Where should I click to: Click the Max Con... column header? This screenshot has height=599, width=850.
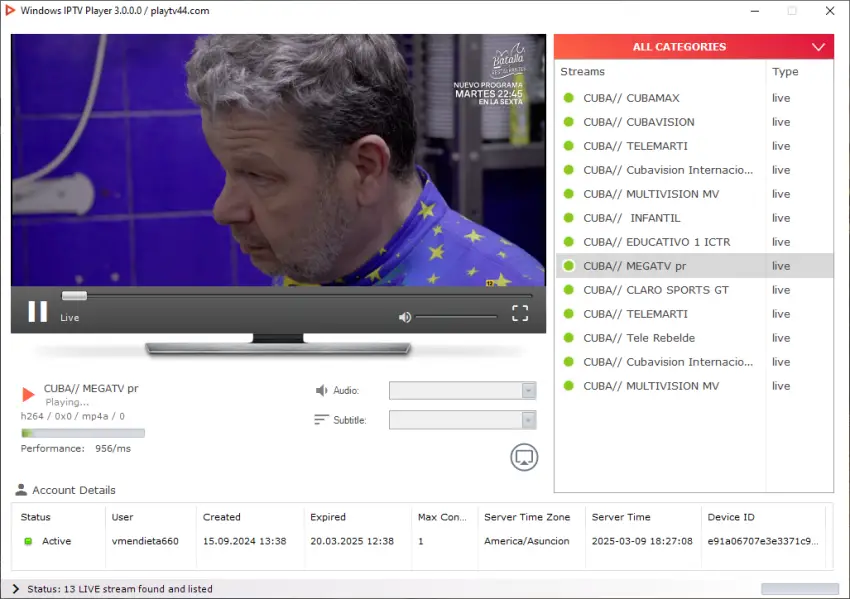pos(442,517)
